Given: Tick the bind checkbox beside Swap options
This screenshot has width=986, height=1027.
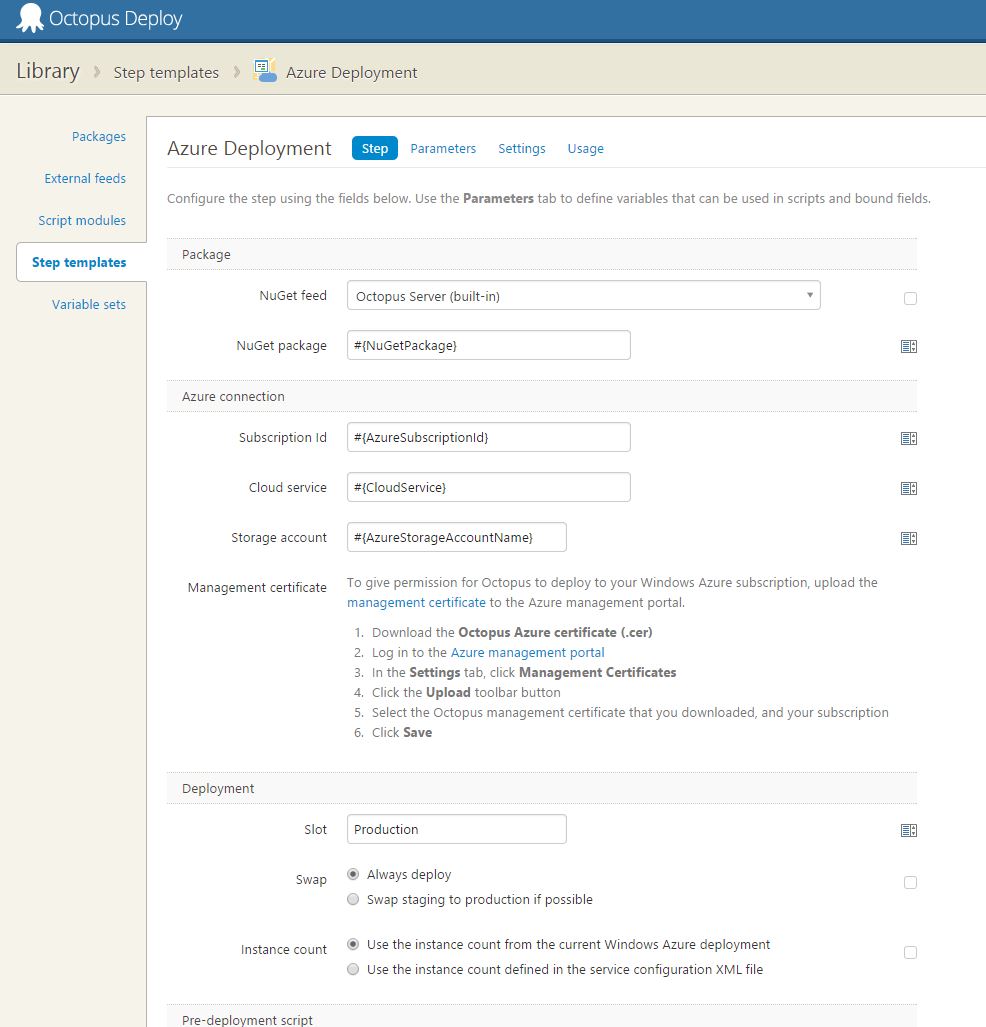Looking at the screenshot, I should 910,882.
